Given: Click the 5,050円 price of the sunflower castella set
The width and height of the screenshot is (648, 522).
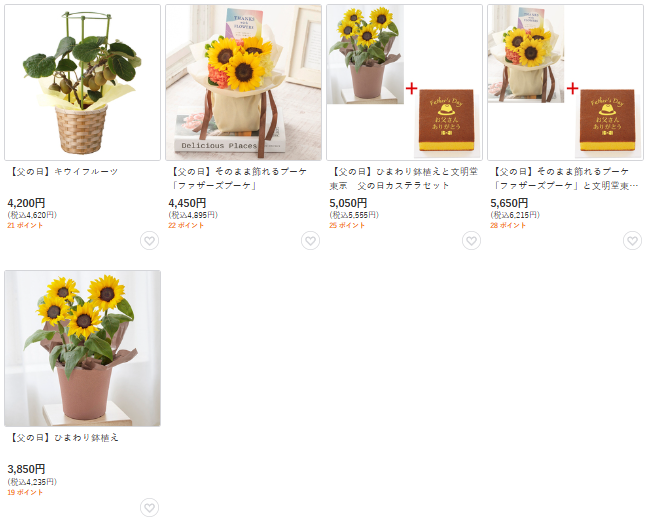Looking at the screenshot, I should point(348,203).
